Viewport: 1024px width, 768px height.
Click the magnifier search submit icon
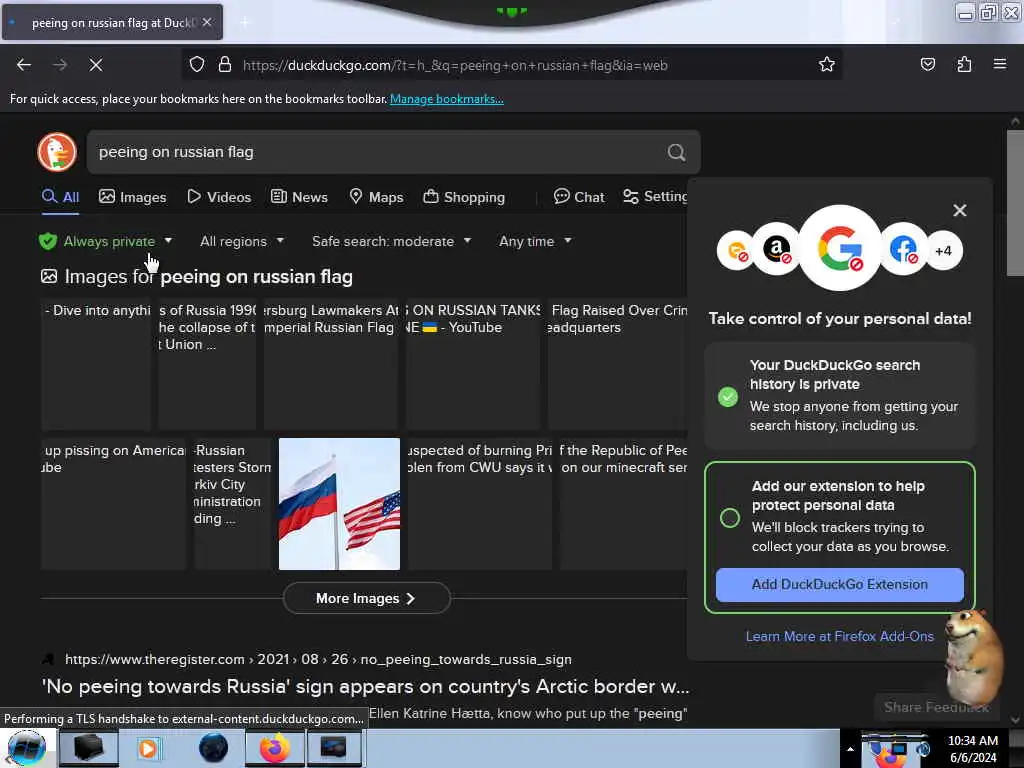tap(677, 152)
